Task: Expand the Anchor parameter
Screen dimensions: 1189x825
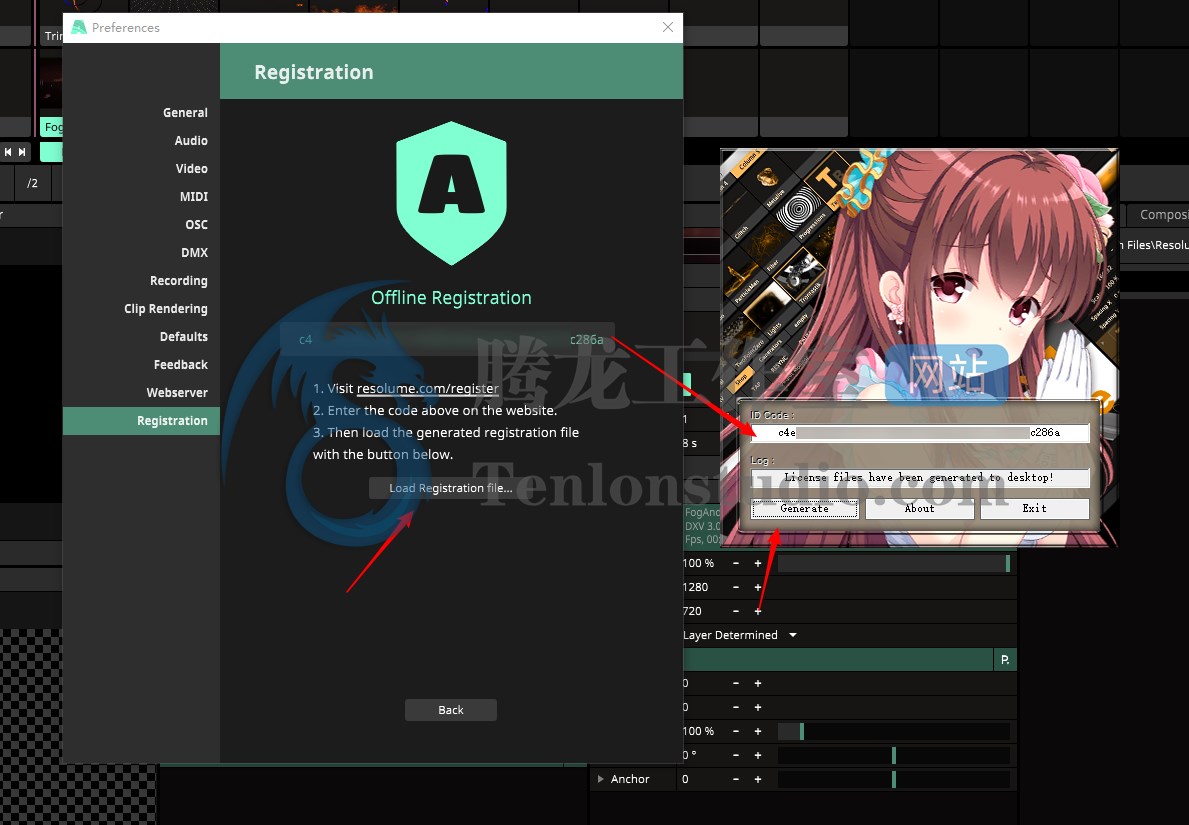Action: (x=601, y=779)
